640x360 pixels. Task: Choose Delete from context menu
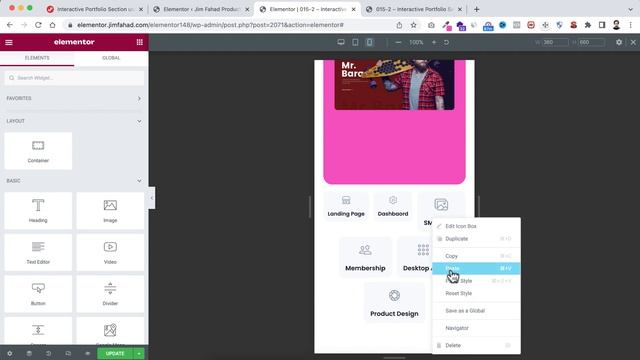coord(476,345)
